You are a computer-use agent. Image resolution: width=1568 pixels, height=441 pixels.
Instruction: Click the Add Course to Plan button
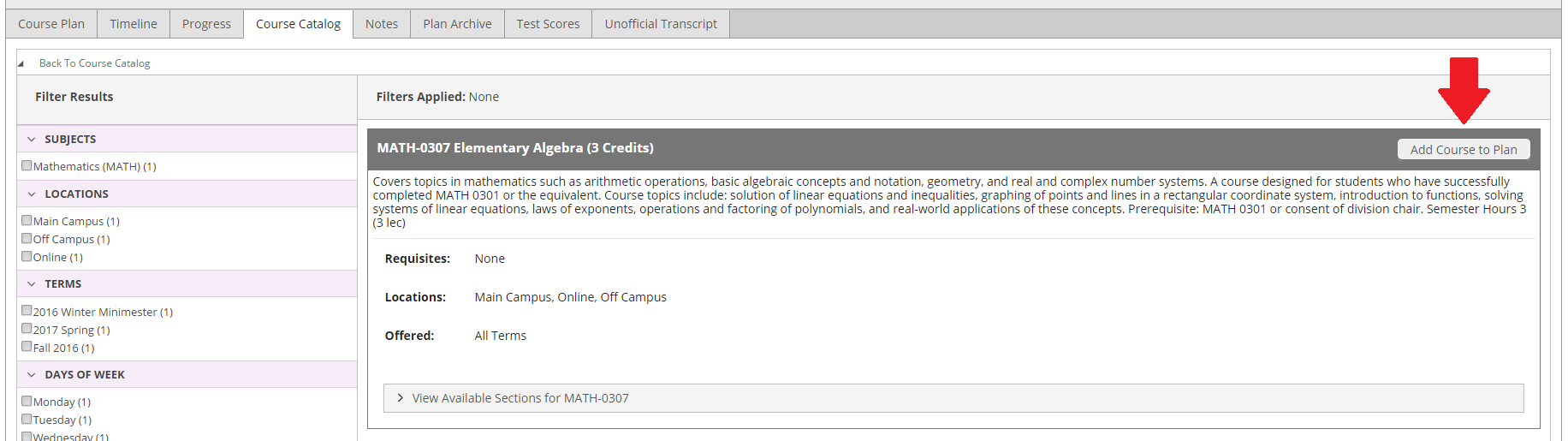click(1464, 149)
